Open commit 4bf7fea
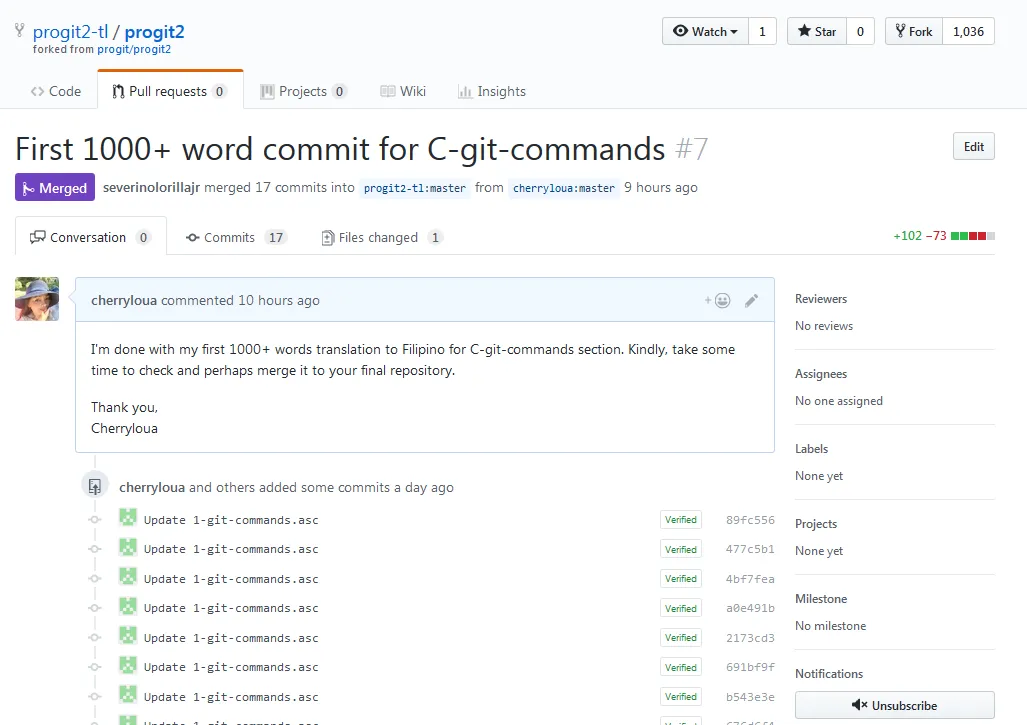The width and height of the screenshot is (1027, 725). [x=750, y=579]
